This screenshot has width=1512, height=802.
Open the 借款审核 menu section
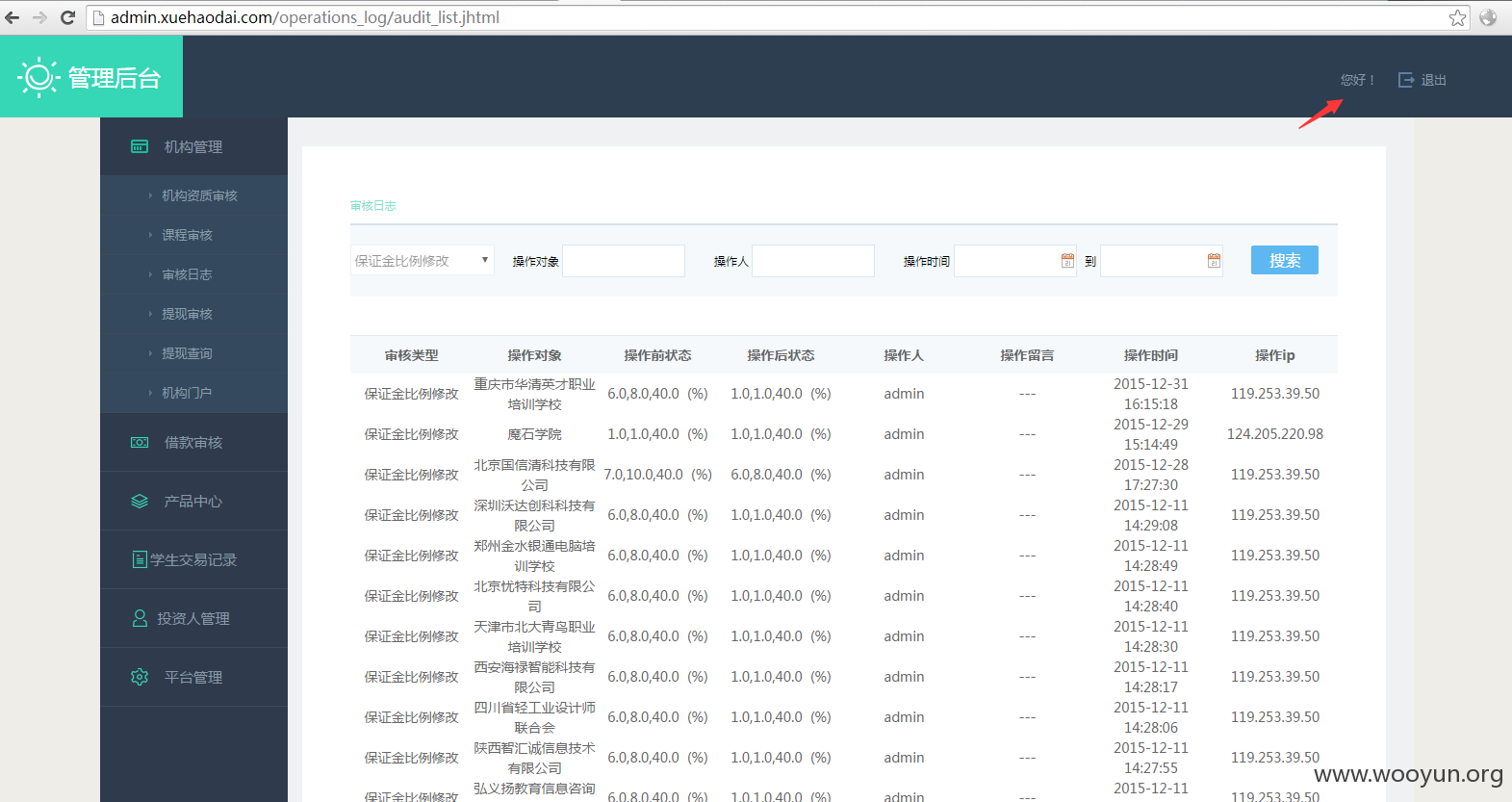(193, 442)
